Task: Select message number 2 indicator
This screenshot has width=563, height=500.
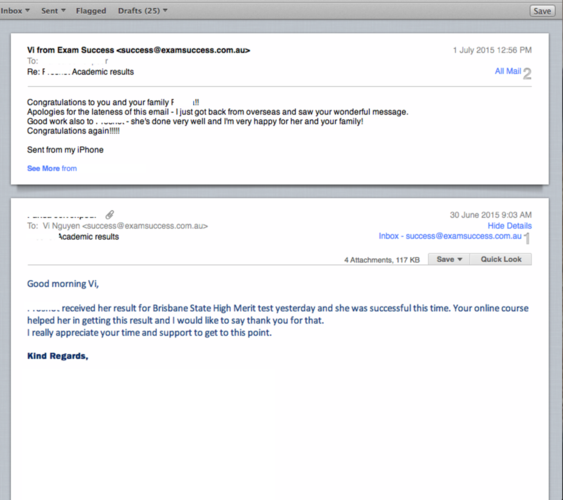Action: (527, 74)
